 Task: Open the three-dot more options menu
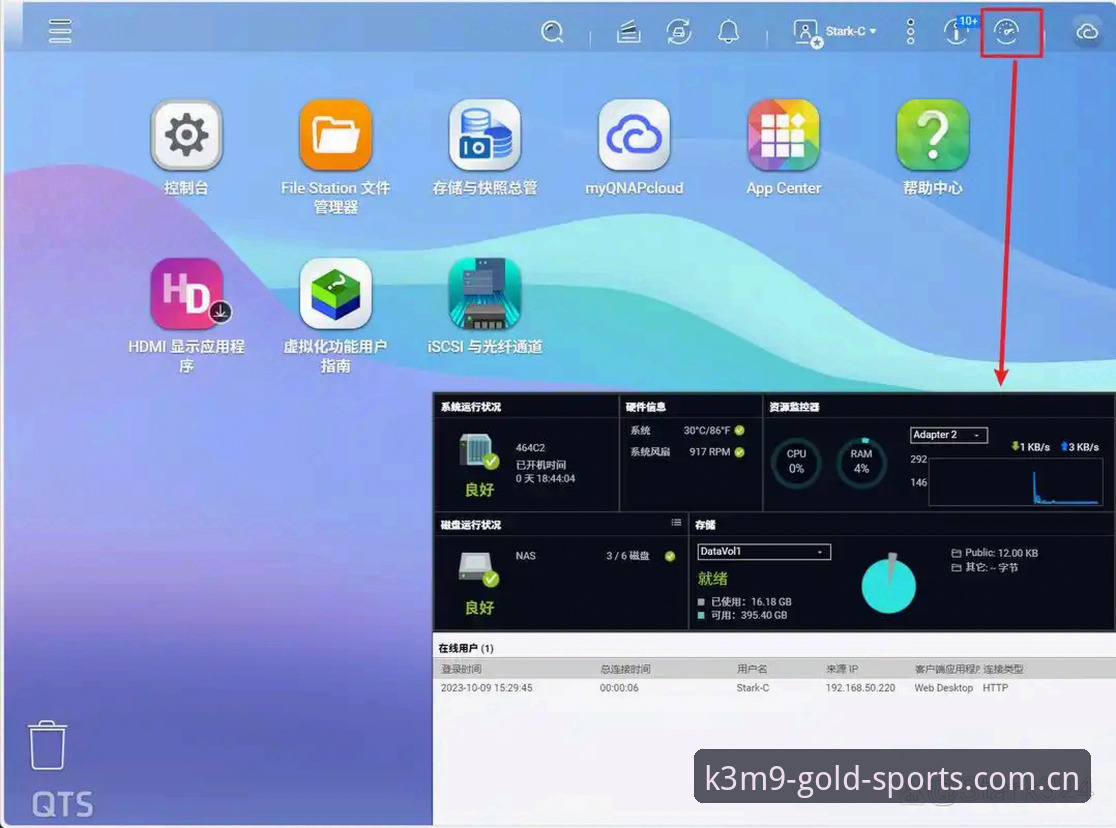click(910, 32)
